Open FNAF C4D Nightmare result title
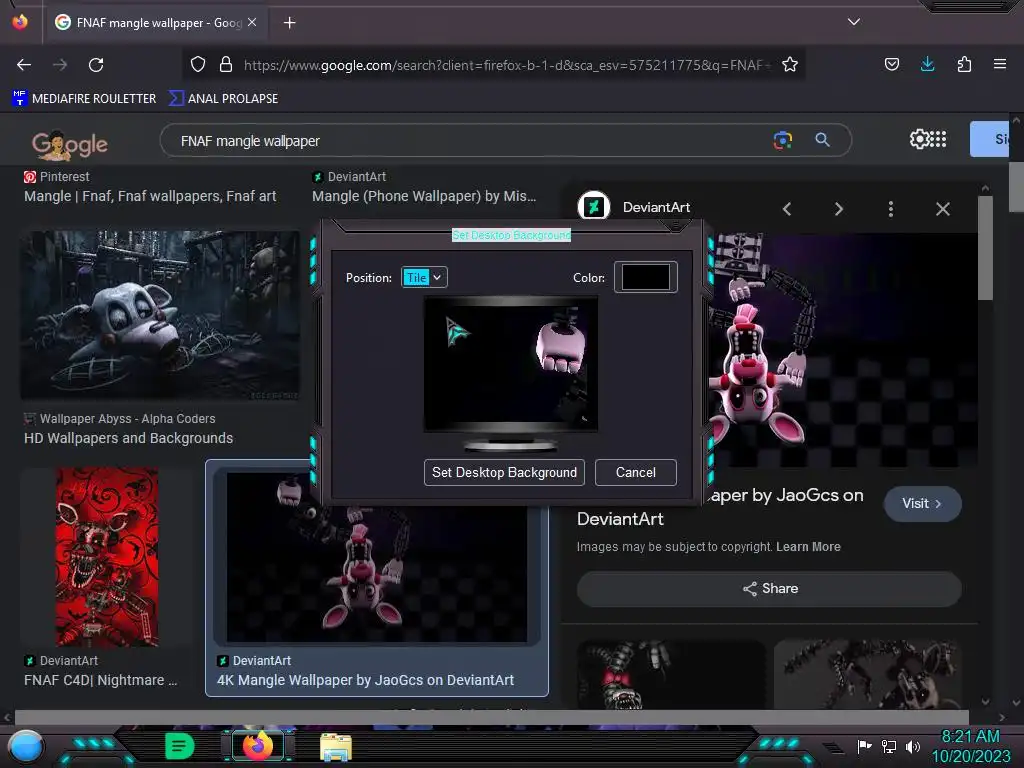Image resolution: width=1024 pixels, height=768 pixels. (101, 680)
